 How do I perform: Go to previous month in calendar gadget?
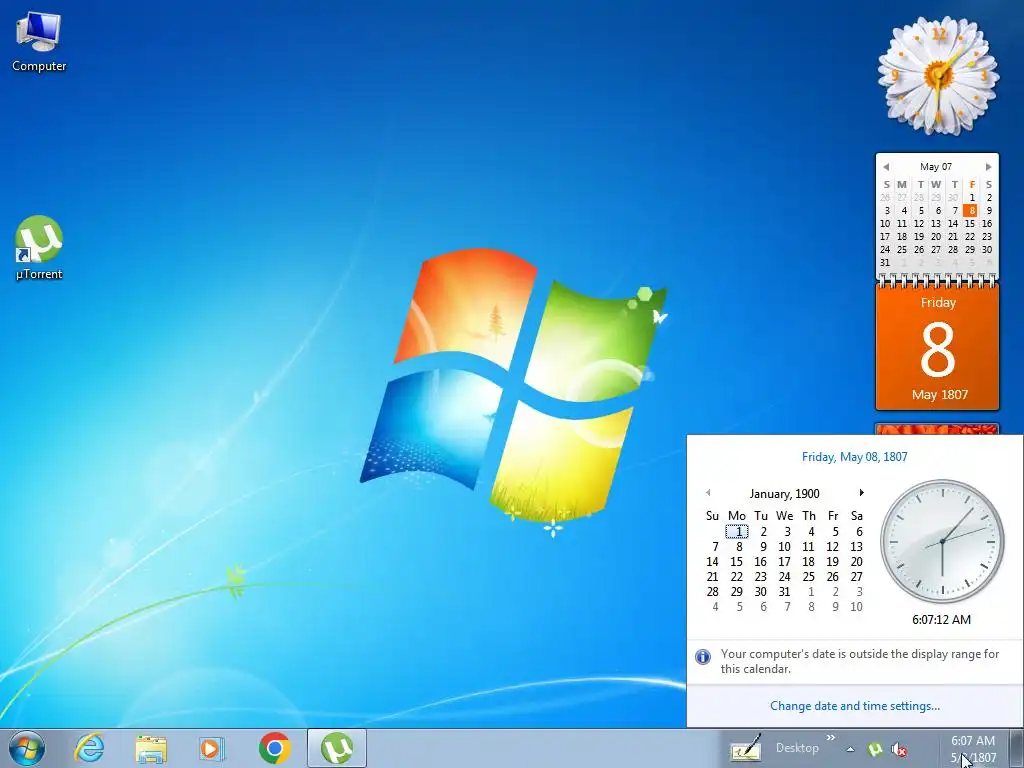coord(886,167)
